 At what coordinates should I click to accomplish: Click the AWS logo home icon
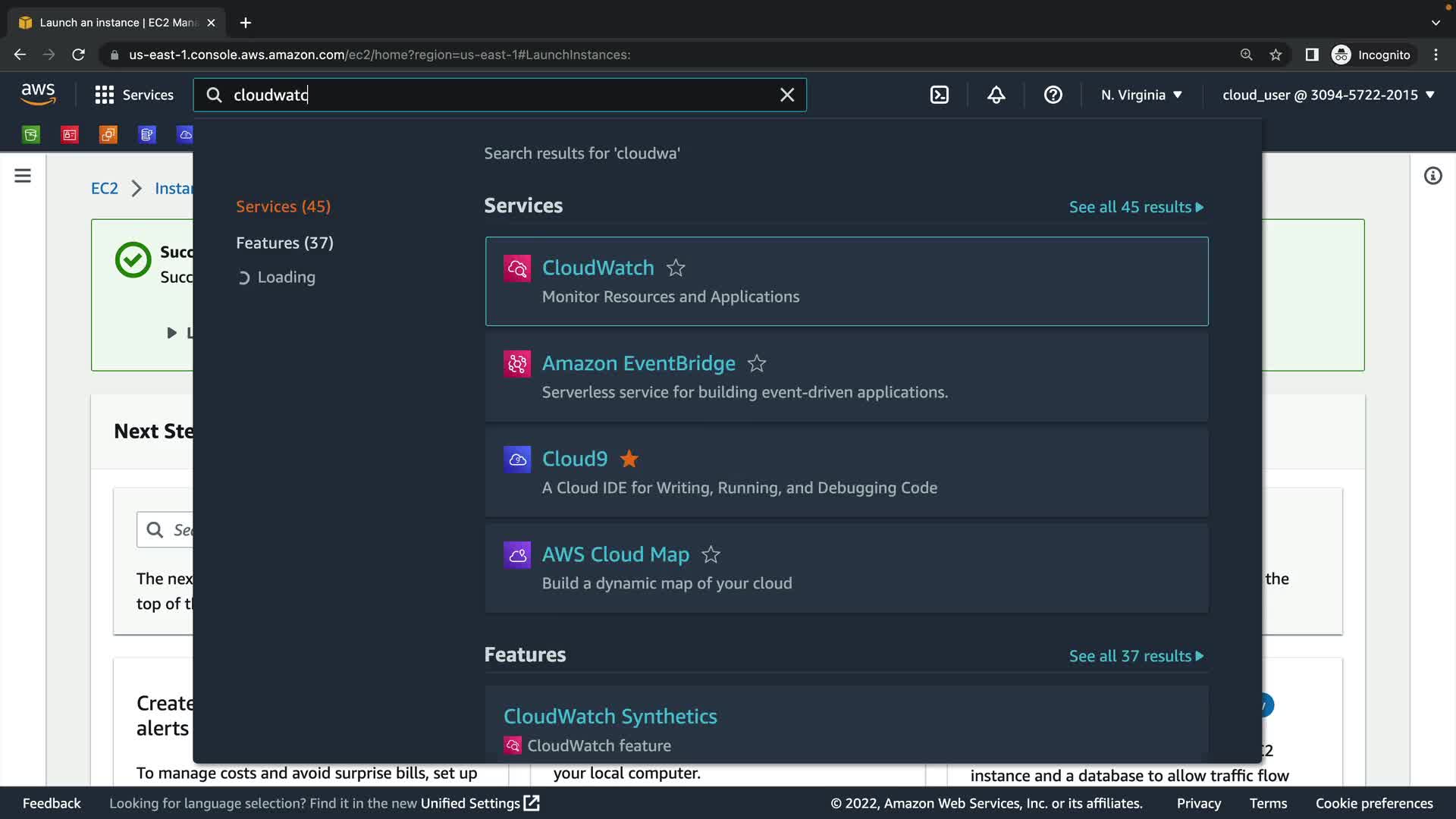(x=38, y=95)
